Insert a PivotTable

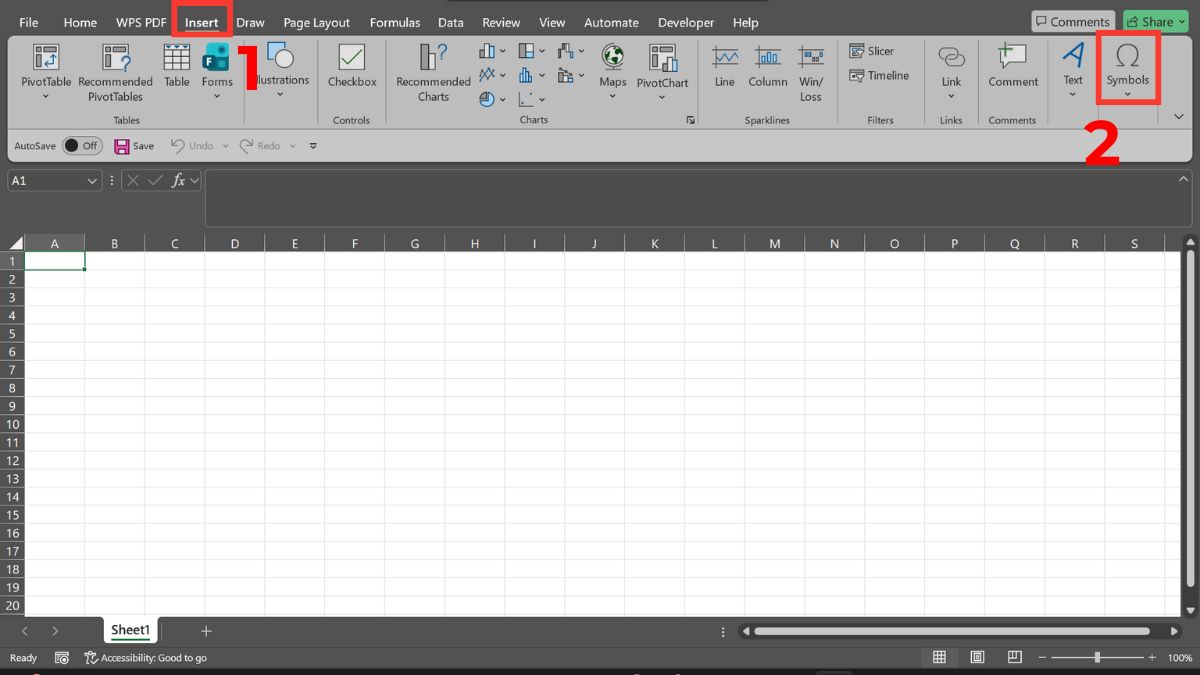pos(45,70)
